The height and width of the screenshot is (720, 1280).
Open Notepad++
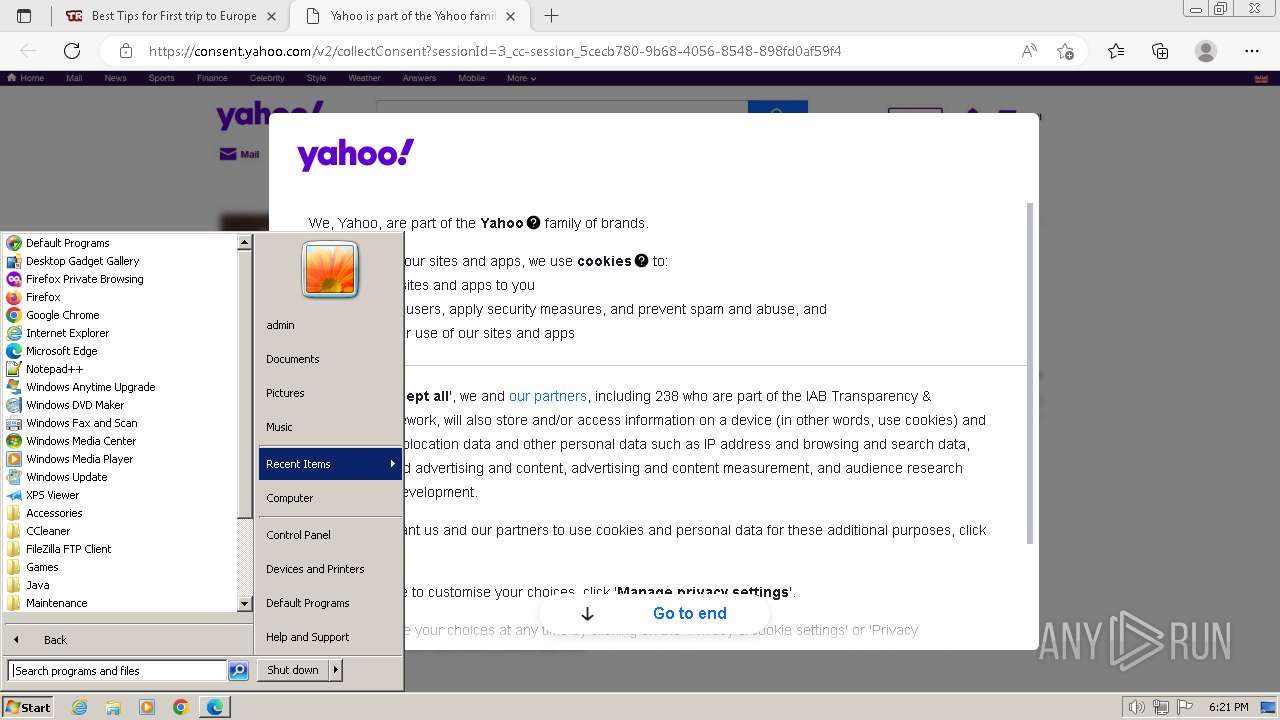pyautogui.click(x=54, y=369)
